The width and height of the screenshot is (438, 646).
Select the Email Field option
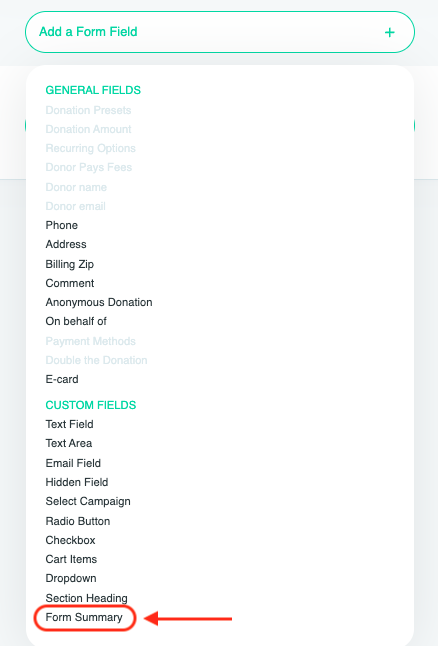tap(73, 463)
